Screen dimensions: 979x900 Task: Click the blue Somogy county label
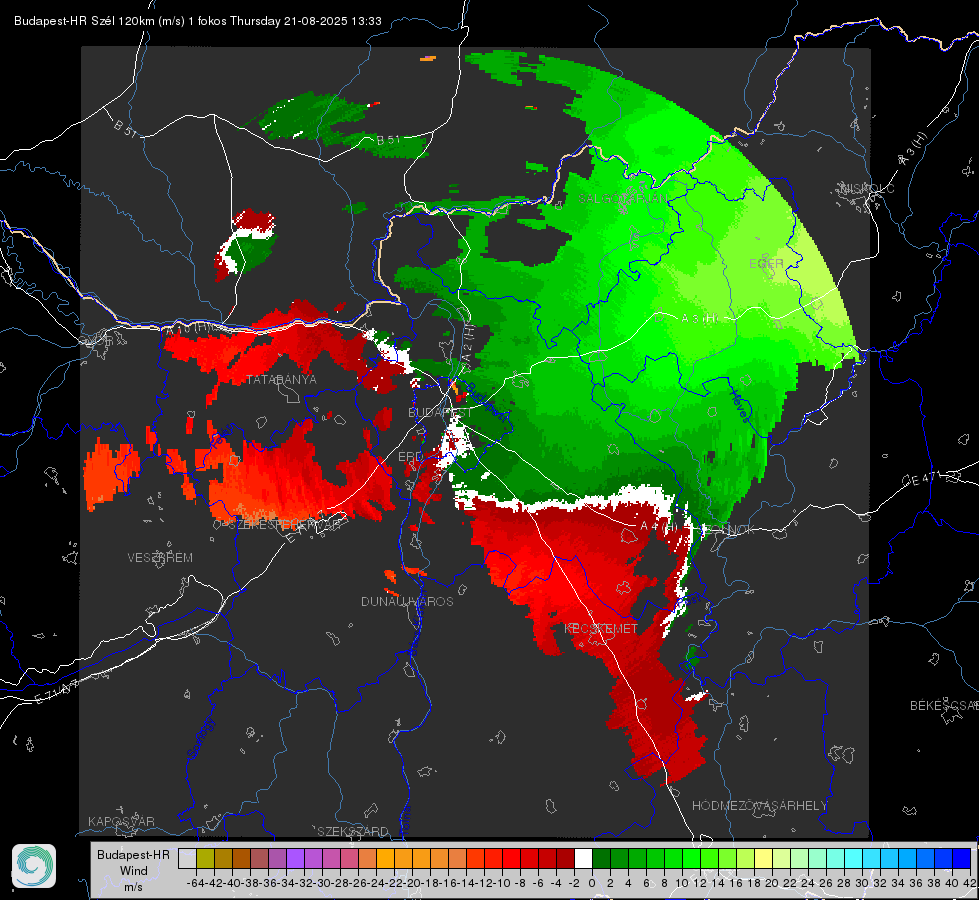[x=200, y=737]
